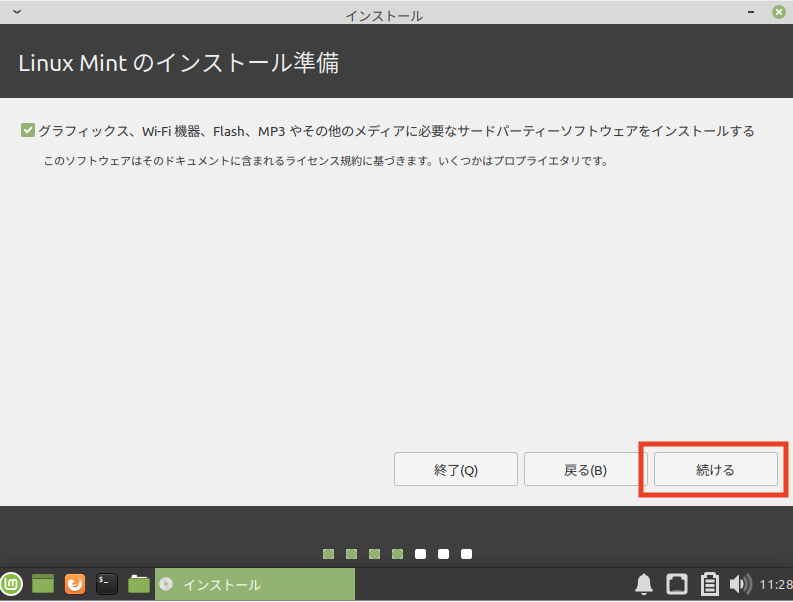Open the window menu chevron in title bar
The width and height of the screenshot is (793, 602).
coord(16,12)
